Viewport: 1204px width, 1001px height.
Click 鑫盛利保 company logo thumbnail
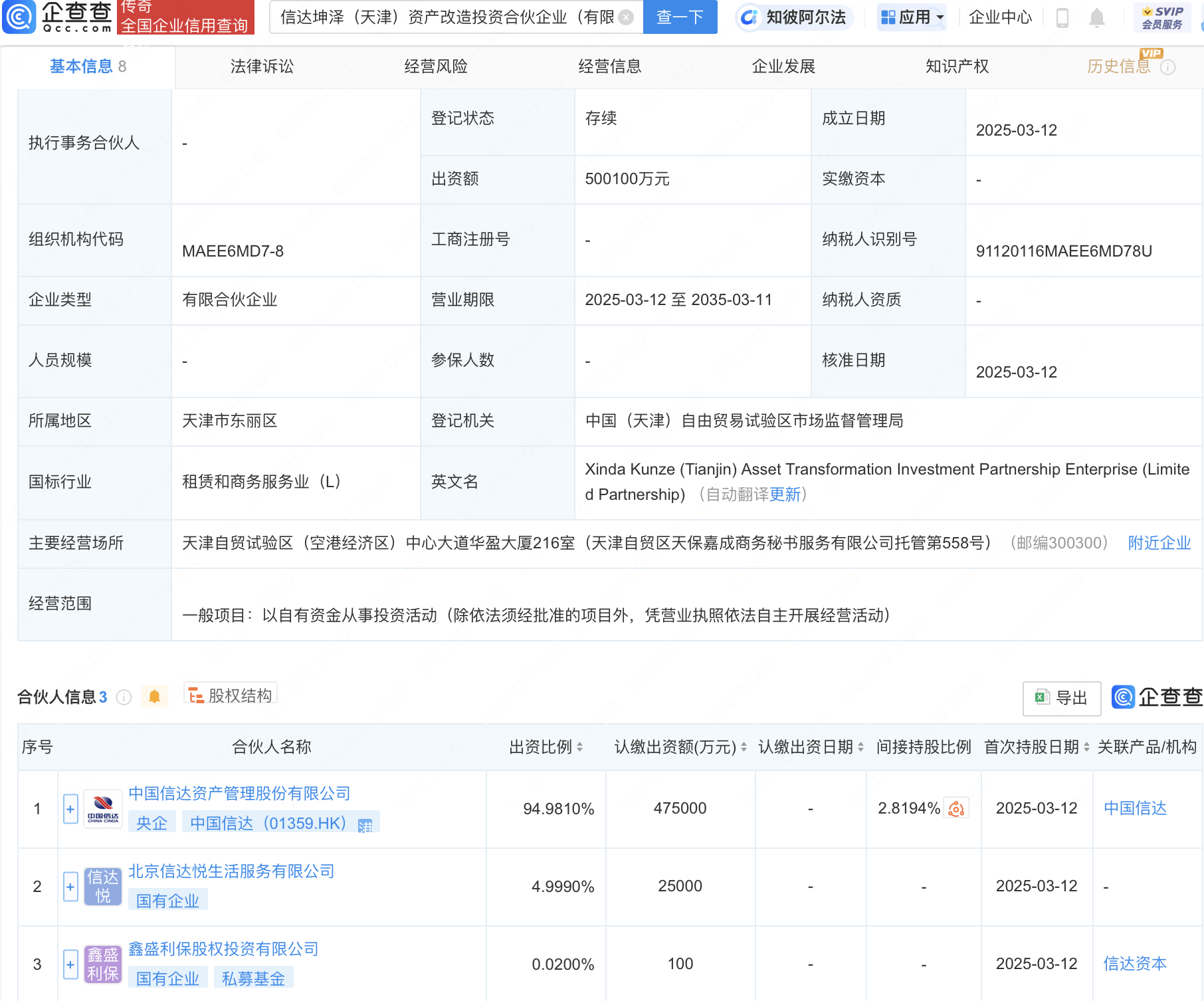[103, 964]
